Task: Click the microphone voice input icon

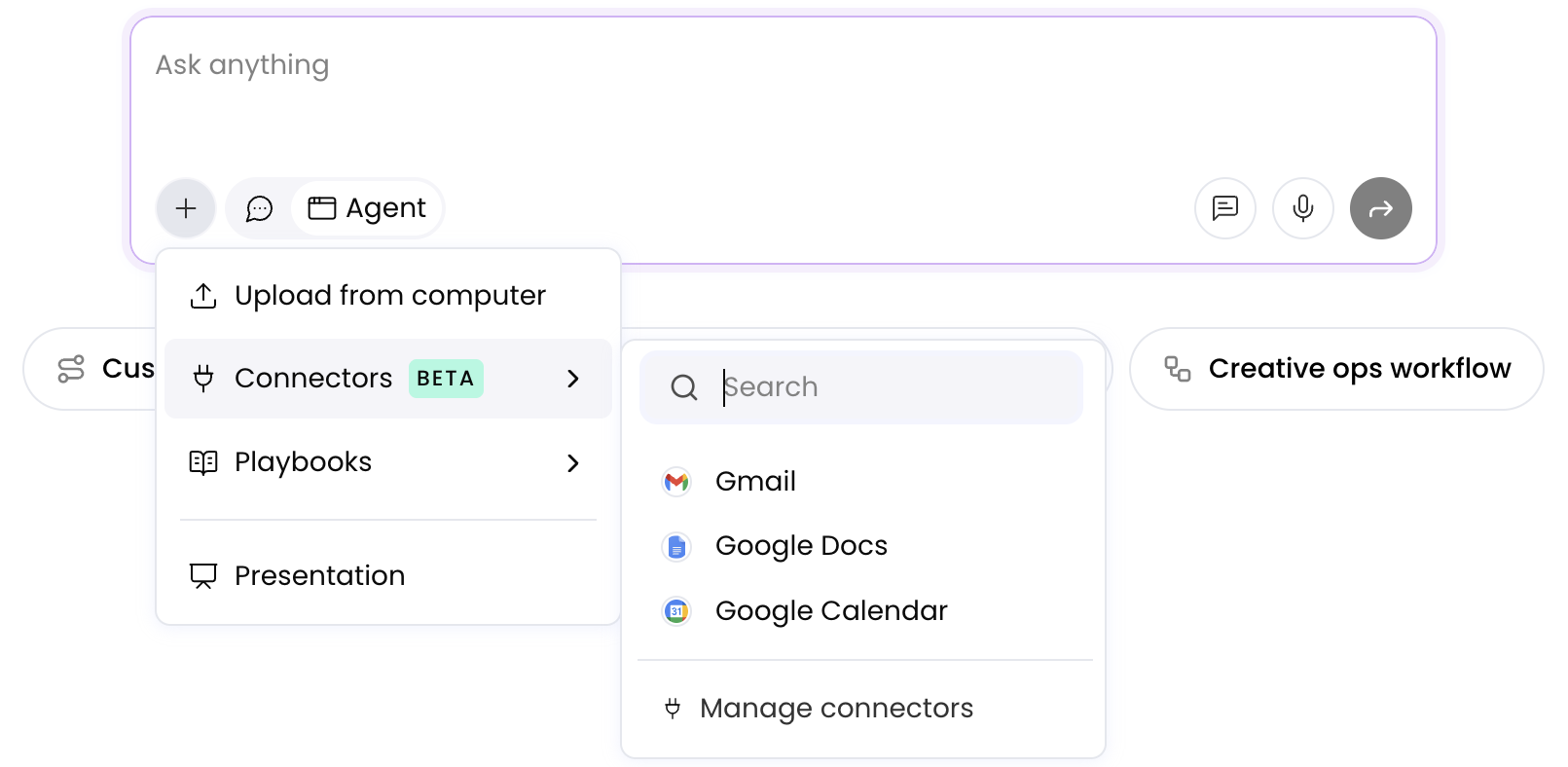Action: pos(1302,208)
